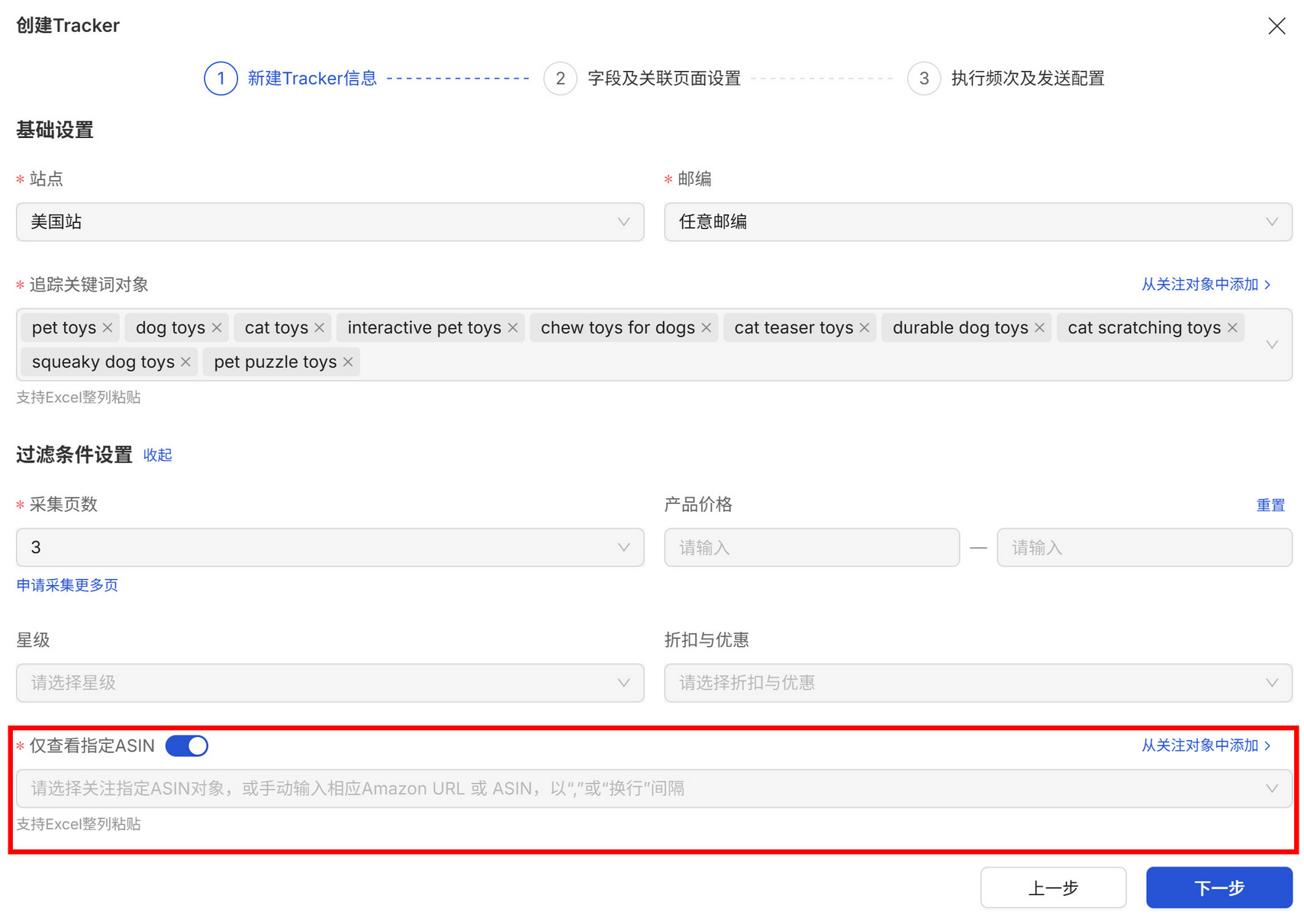Click the minimum 产品价格 input field
The height and width of the screenshot is (924, 1304).
tap(811, 548)
